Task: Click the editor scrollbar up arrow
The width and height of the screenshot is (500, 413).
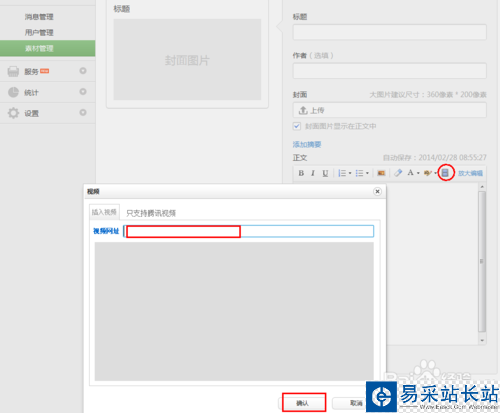Action: pos(482,186)
